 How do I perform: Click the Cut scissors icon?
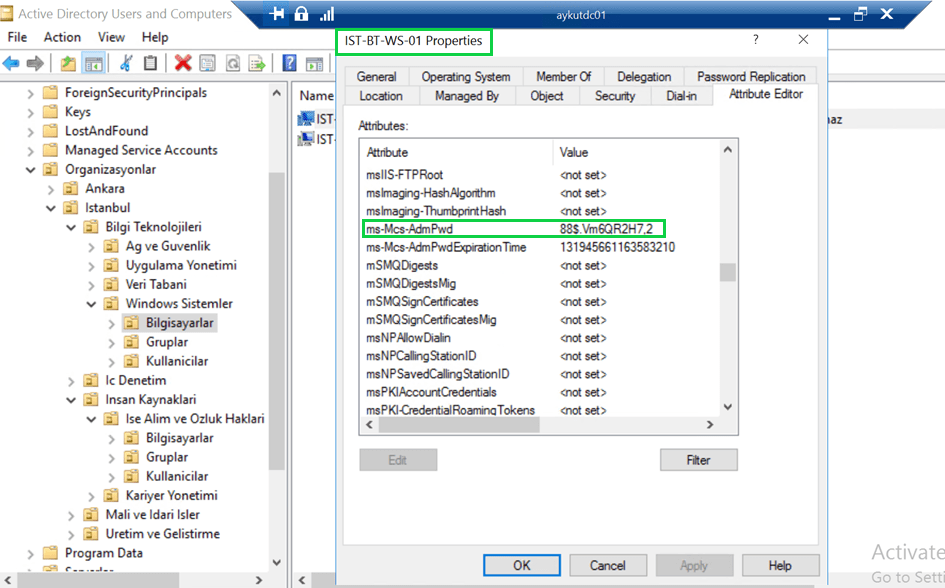126,64
